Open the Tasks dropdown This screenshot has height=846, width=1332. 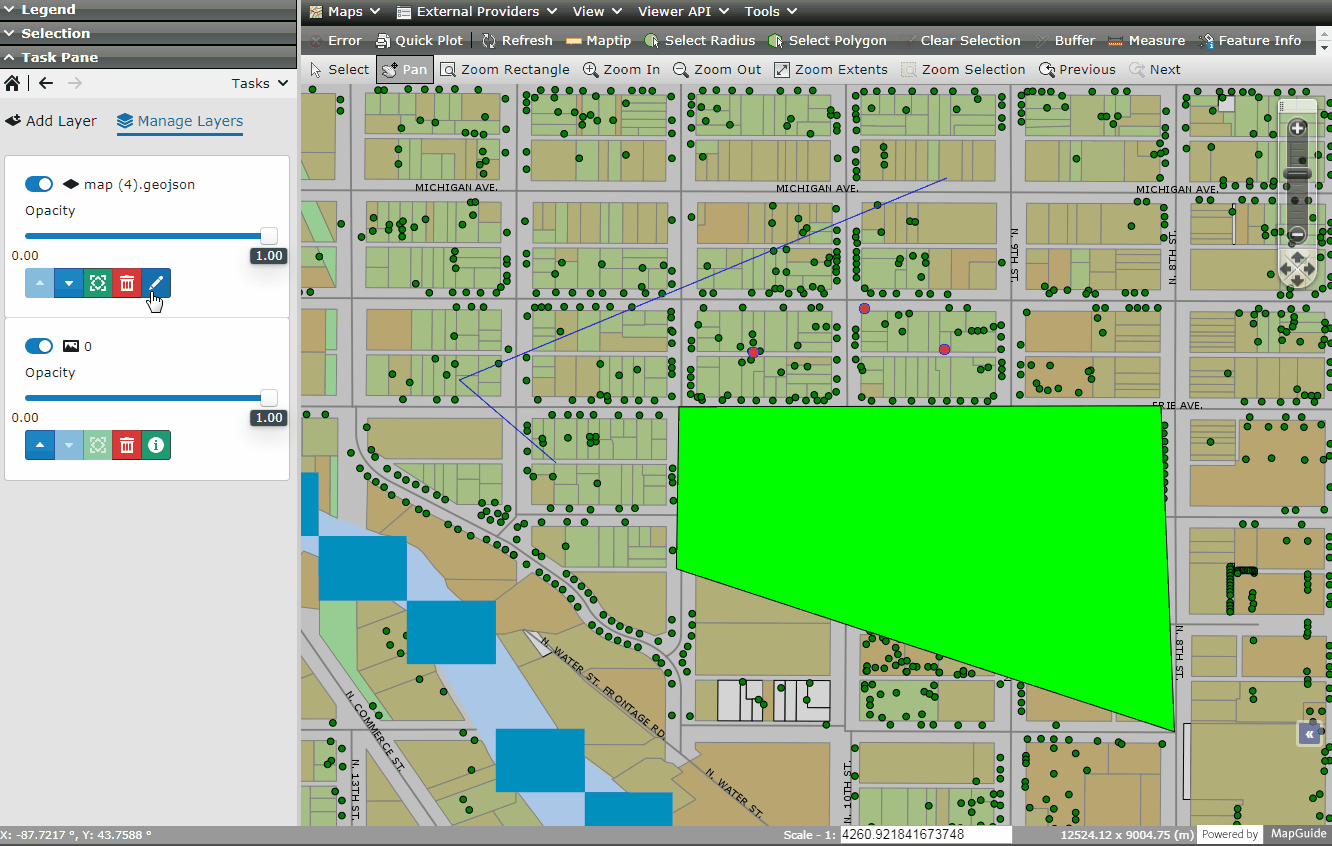coord(258,83)
